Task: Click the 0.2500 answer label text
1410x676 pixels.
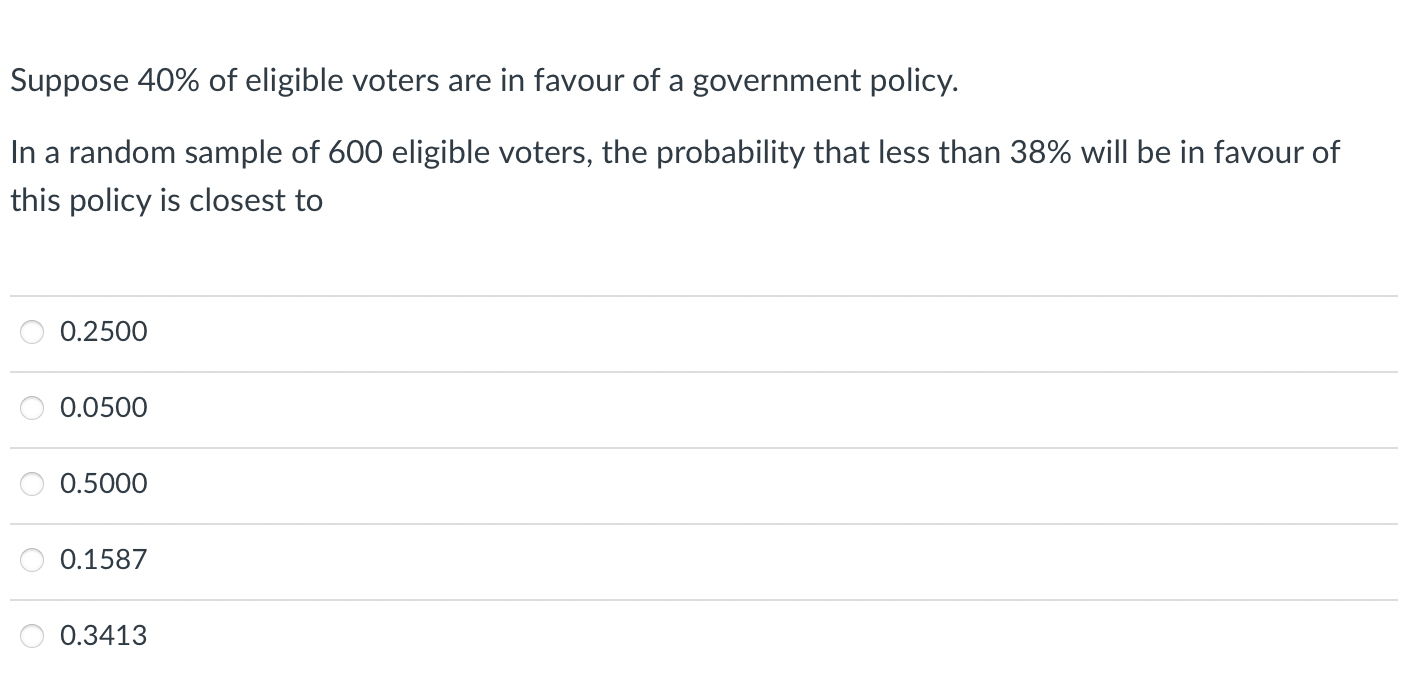Action: (x=103, y=332)
